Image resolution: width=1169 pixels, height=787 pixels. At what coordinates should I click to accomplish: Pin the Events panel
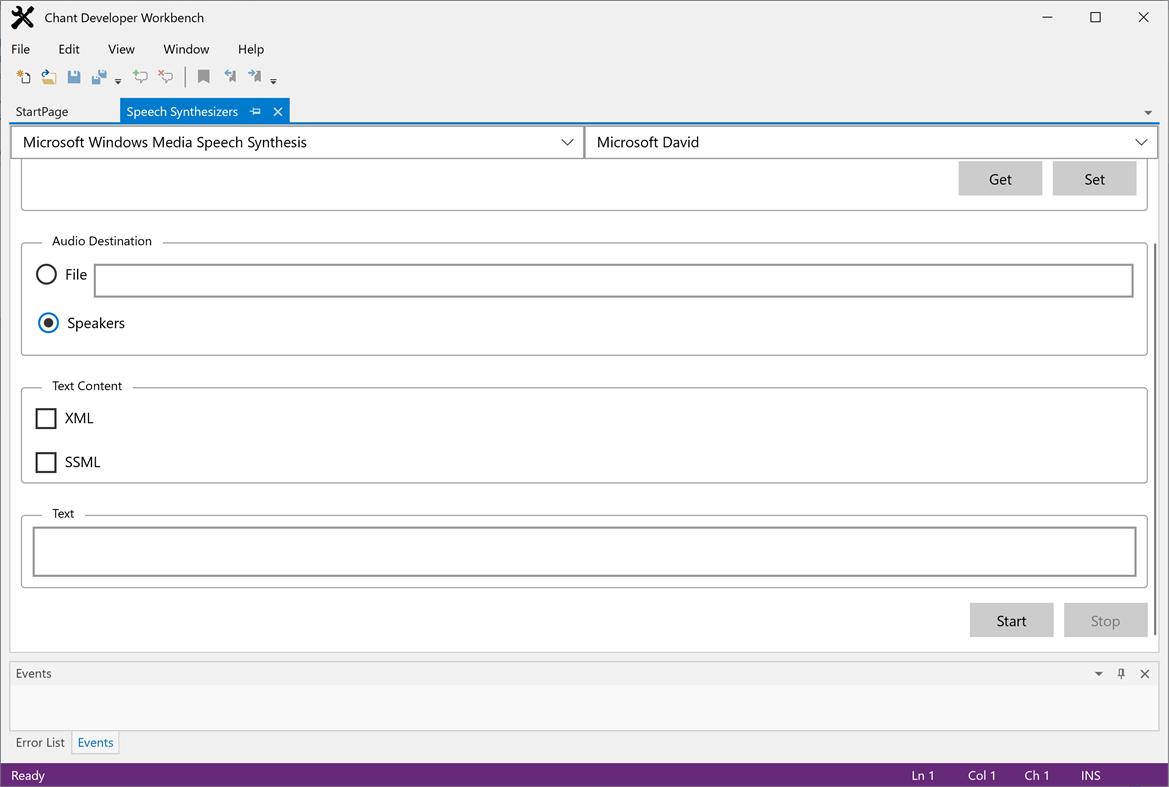(1121, 673)
